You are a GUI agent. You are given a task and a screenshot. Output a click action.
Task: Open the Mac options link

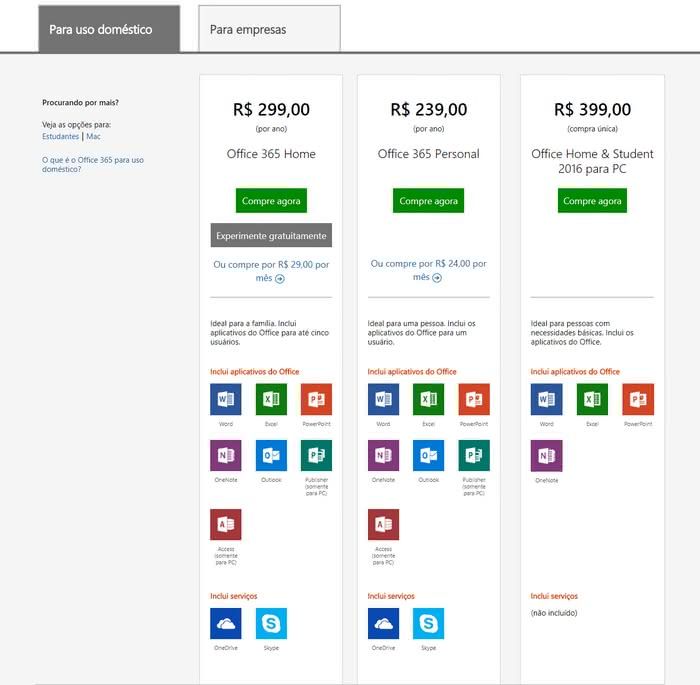point(93,136)
